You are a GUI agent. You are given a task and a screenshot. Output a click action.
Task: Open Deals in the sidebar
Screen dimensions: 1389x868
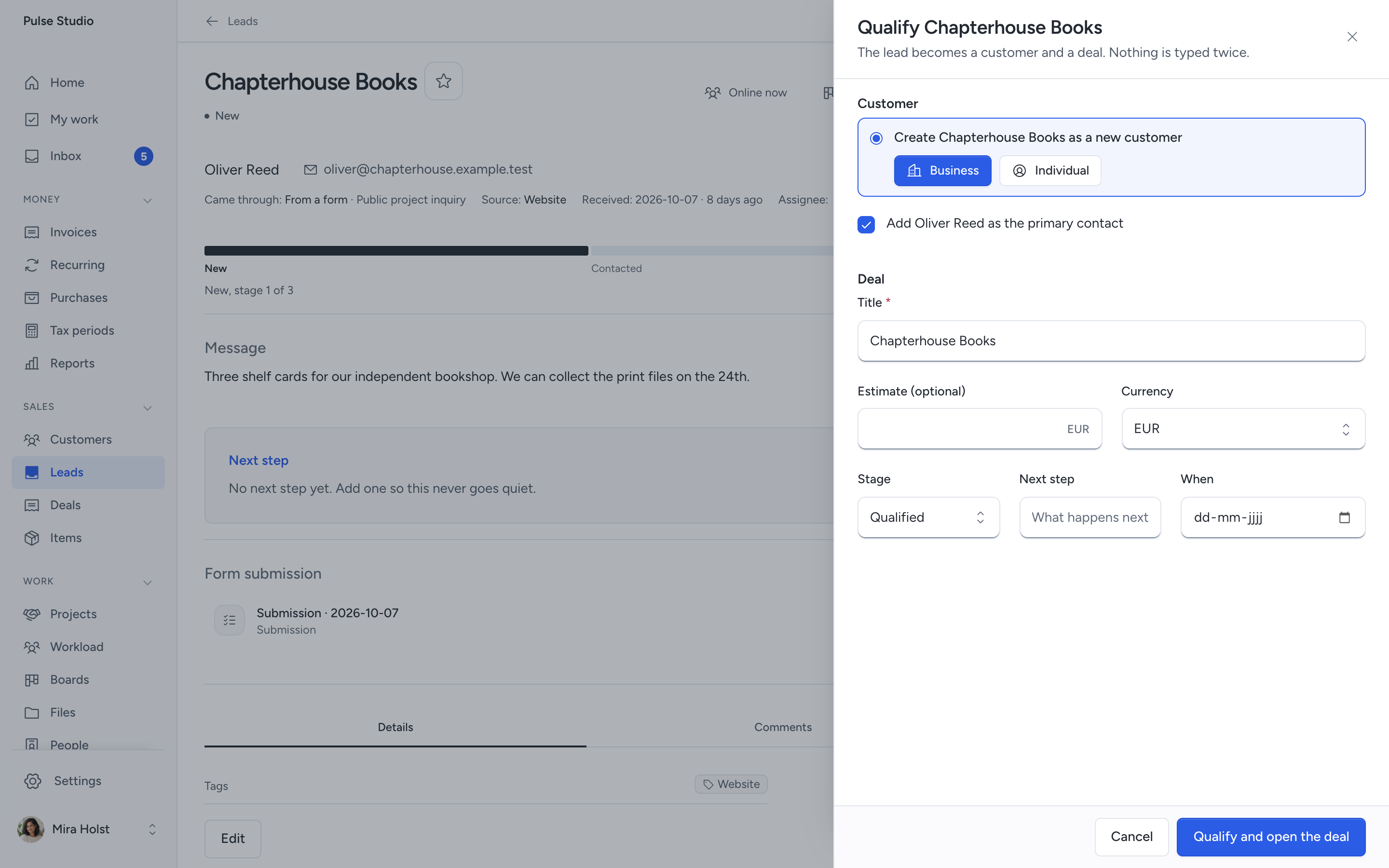(x=88, y=505)
